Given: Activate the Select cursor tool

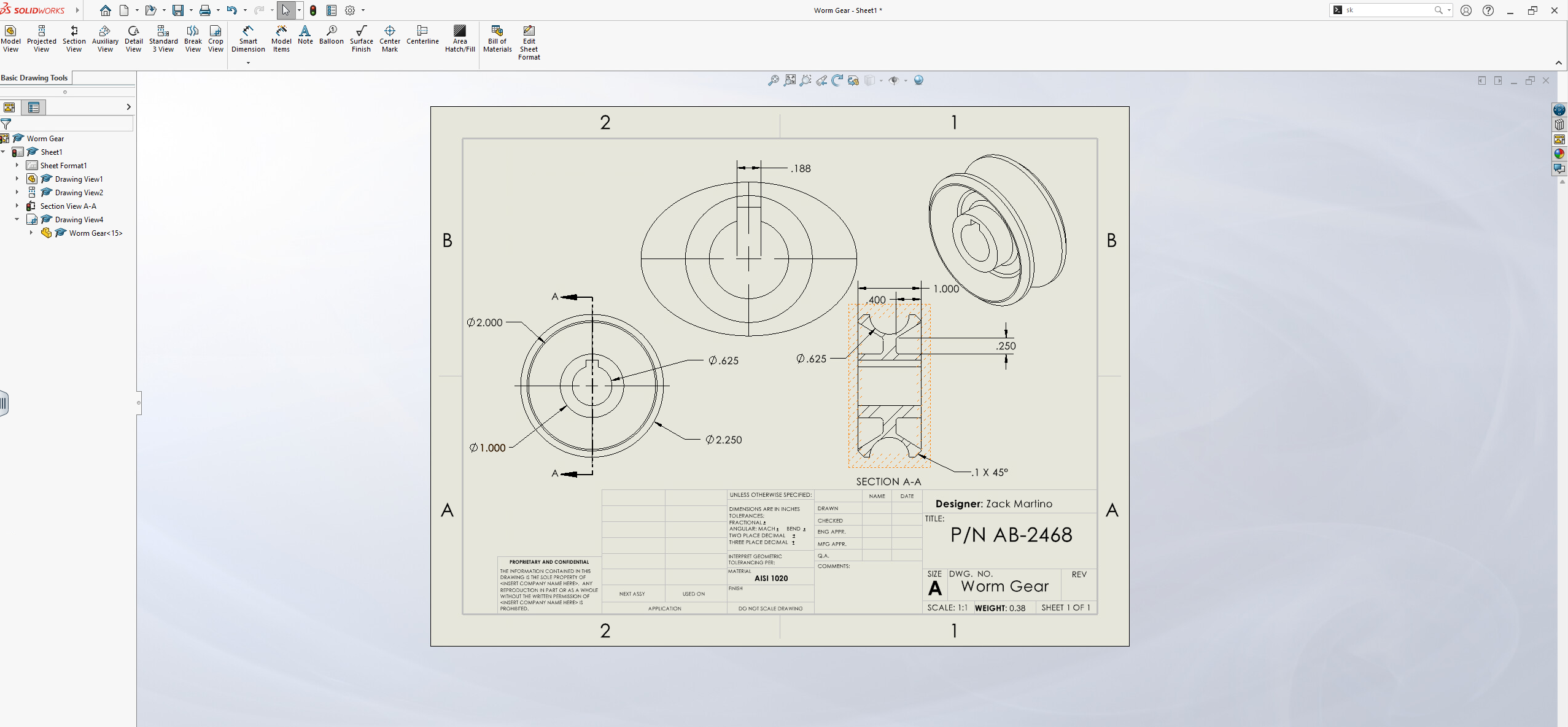Looking at the screenshot, I should point(285,10).
